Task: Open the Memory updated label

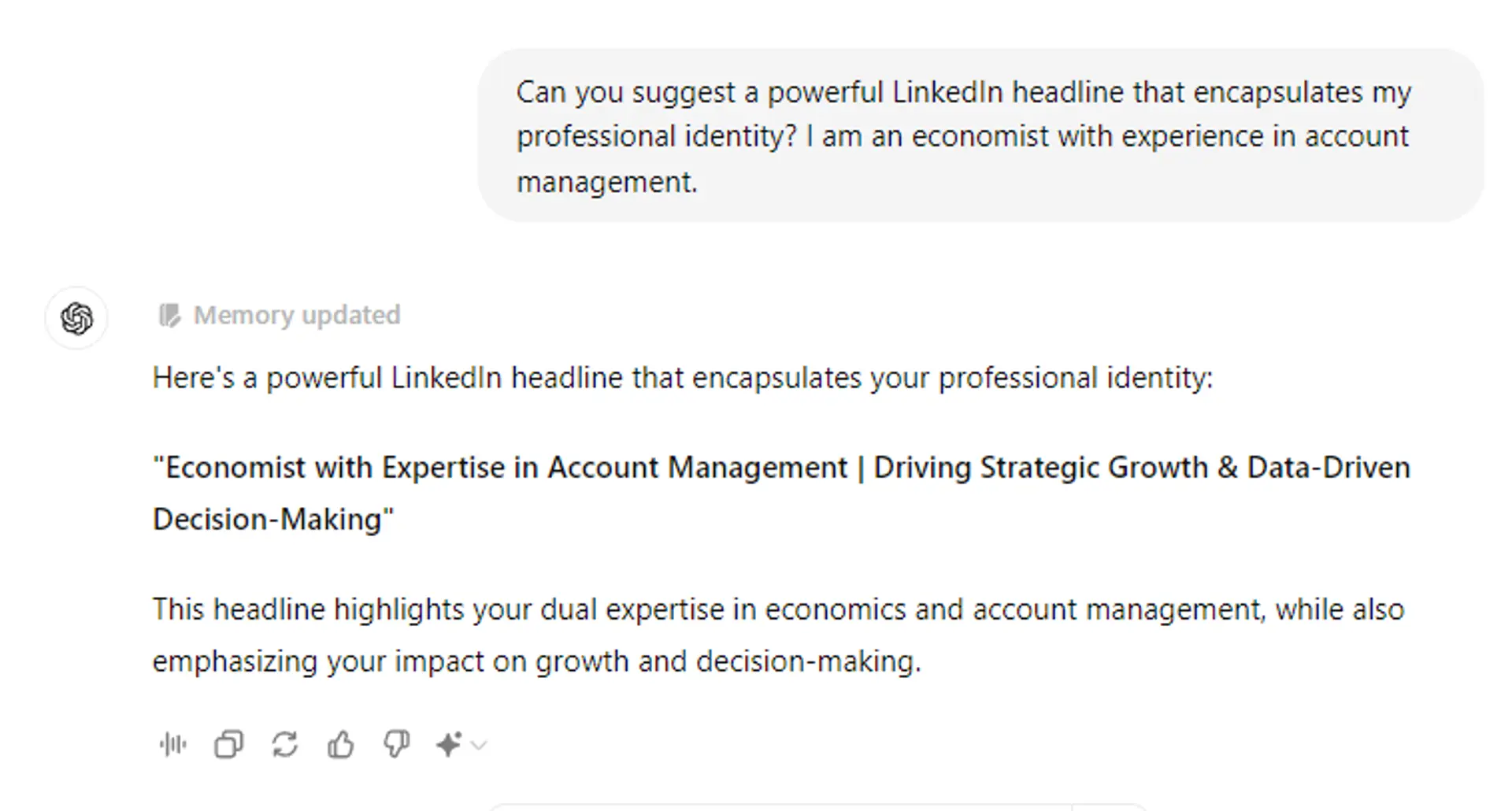Action: pyautogui.click(x=297, y=316)
